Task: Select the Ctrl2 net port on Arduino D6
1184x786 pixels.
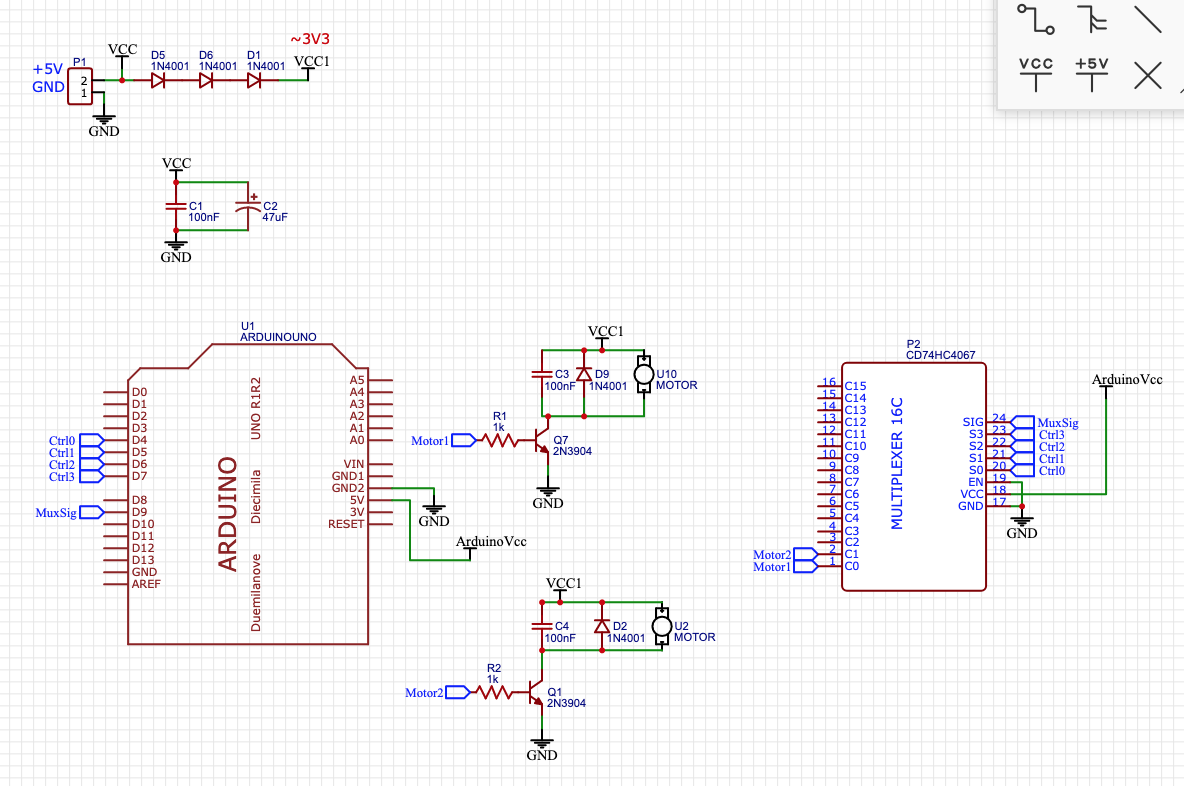Action: (91, 464)
